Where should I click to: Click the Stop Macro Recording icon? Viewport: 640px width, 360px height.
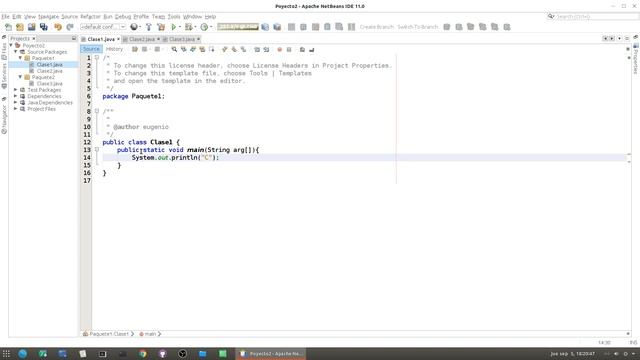tap(289, 49)
